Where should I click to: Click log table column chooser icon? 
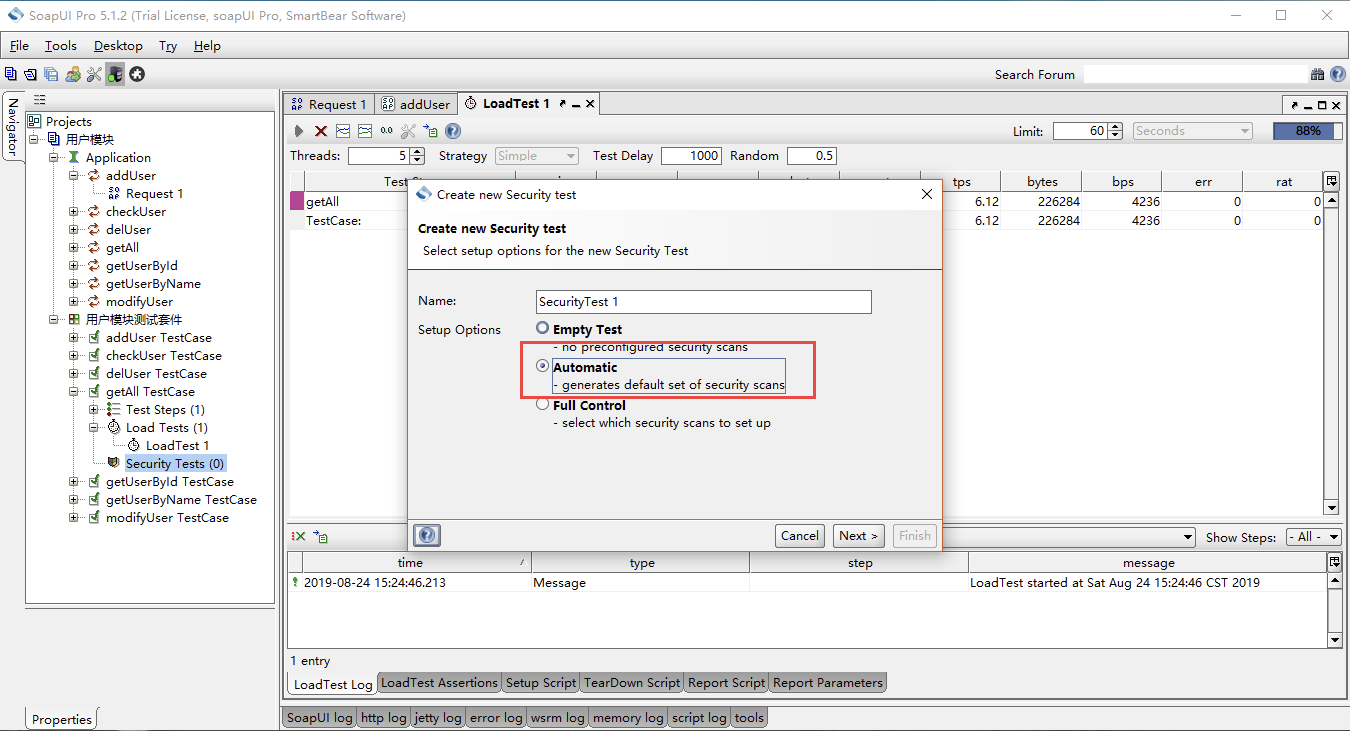[1334, 563]
